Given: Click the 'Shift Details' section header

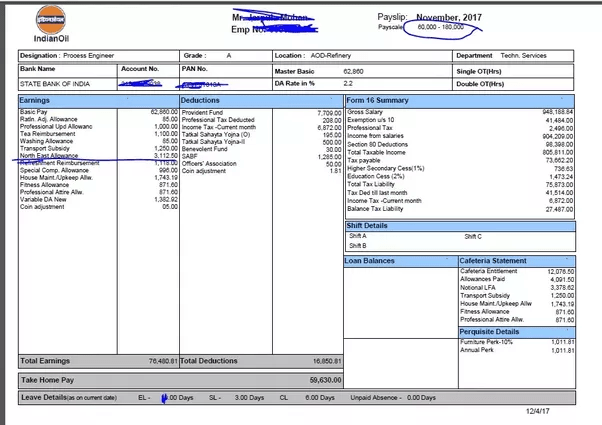Looking at the screenshot, I should 460,226.
